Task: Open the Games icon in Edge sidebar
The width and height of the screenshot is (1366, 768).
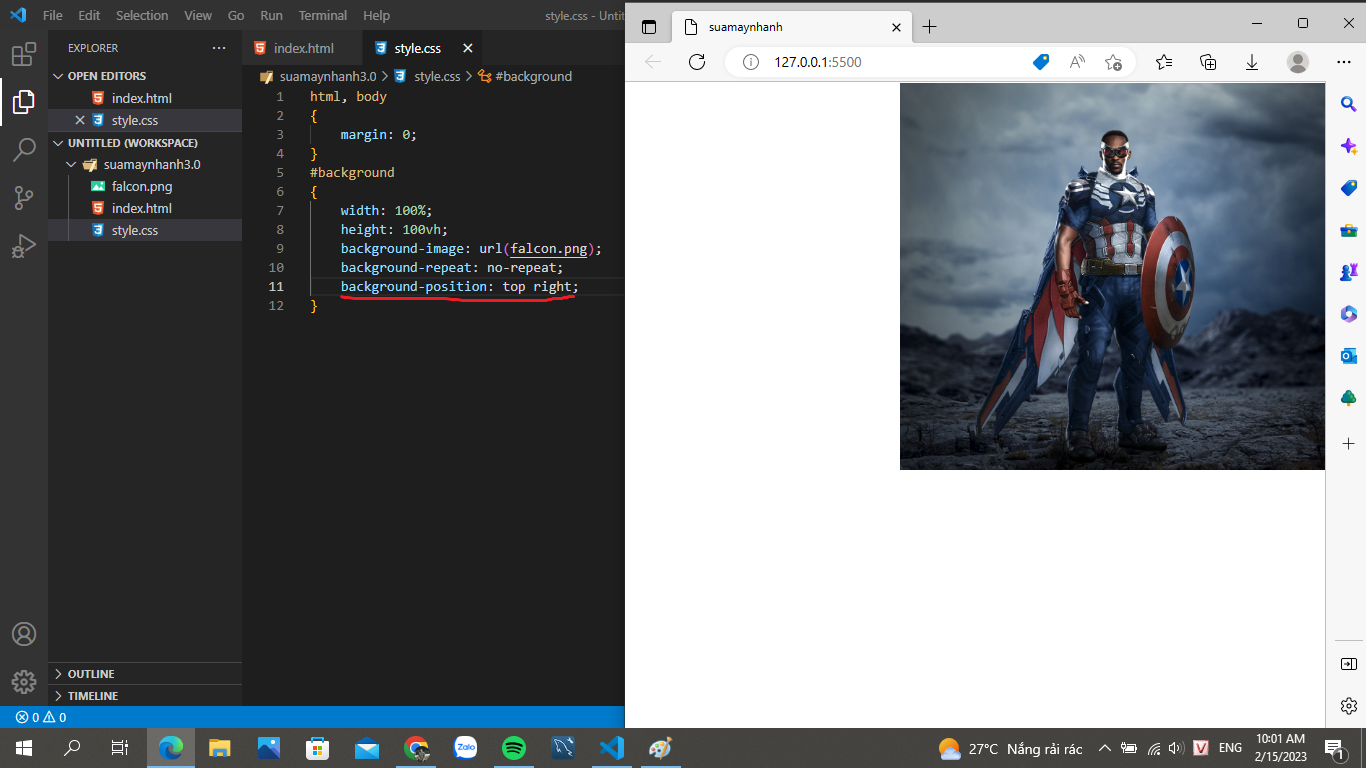Action: click(1348, 272)
